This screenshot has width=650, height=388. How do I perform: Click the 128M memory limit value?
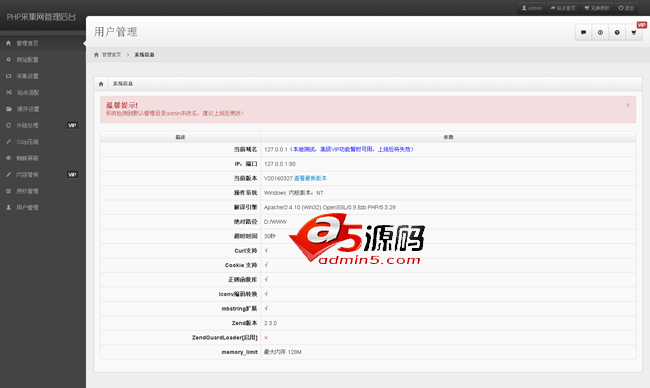(x=294, y=352)
